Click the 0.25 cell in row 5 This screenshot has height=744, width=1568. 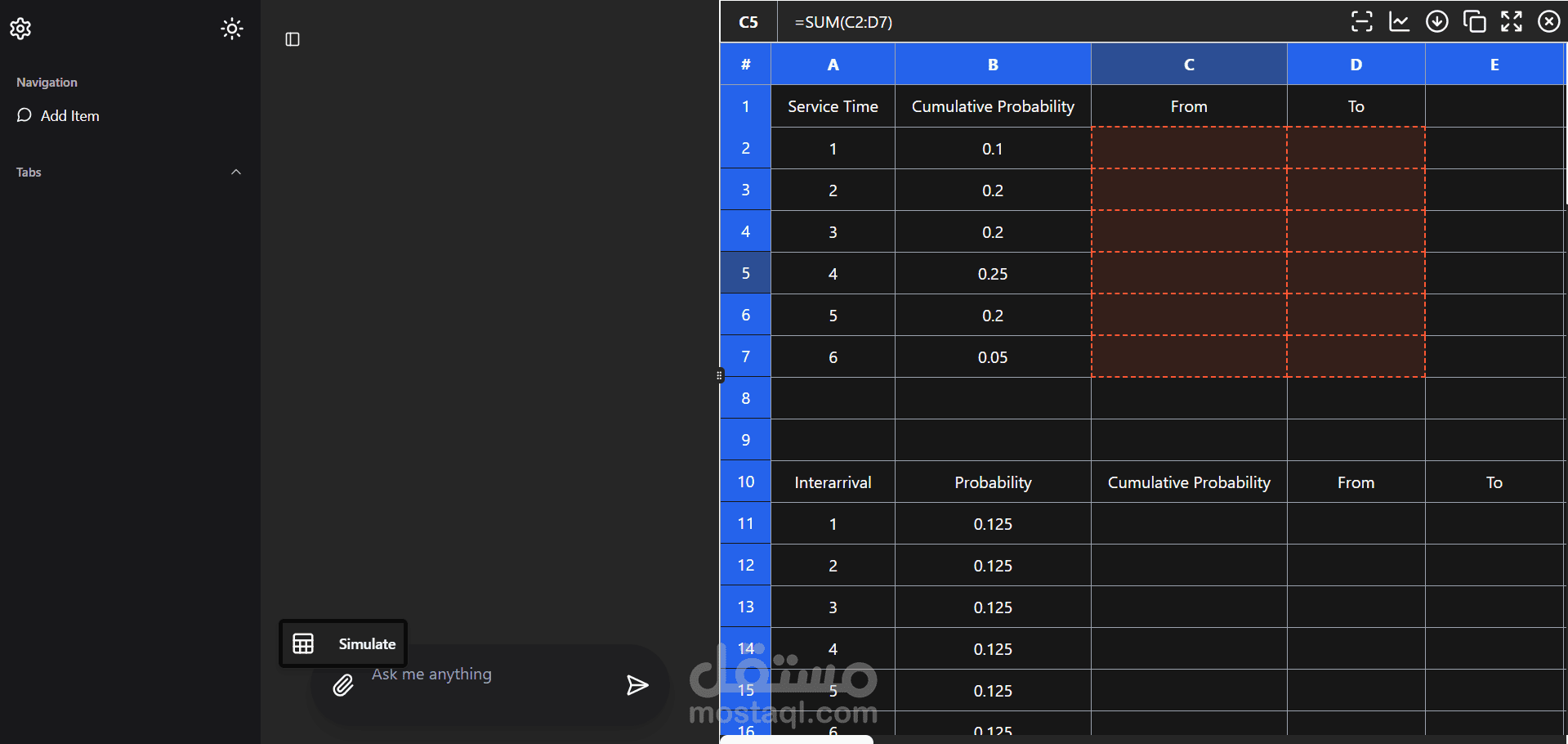(x=993, y=274)
